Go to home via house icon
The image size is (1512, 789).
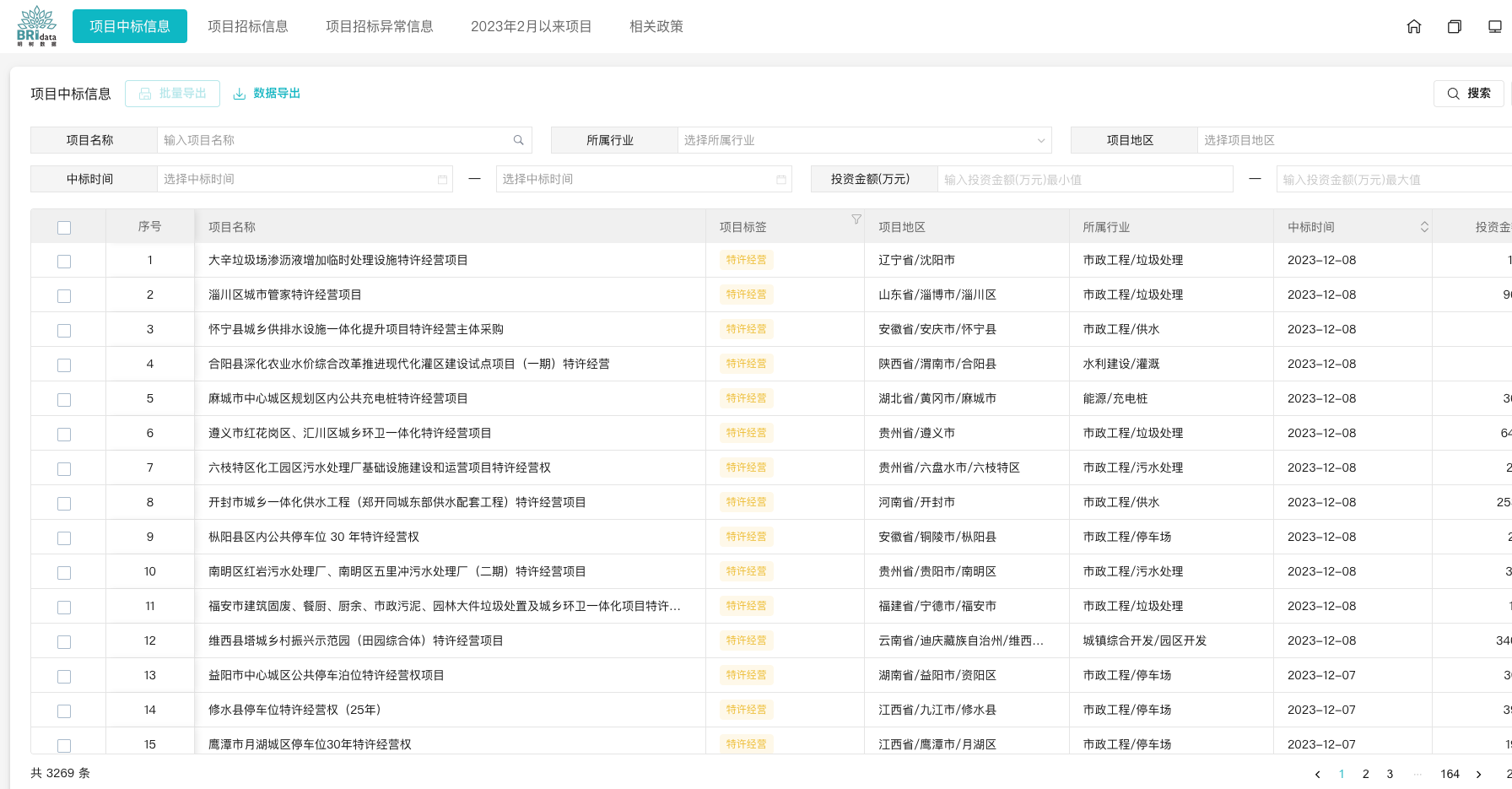tap(1414, 26)
